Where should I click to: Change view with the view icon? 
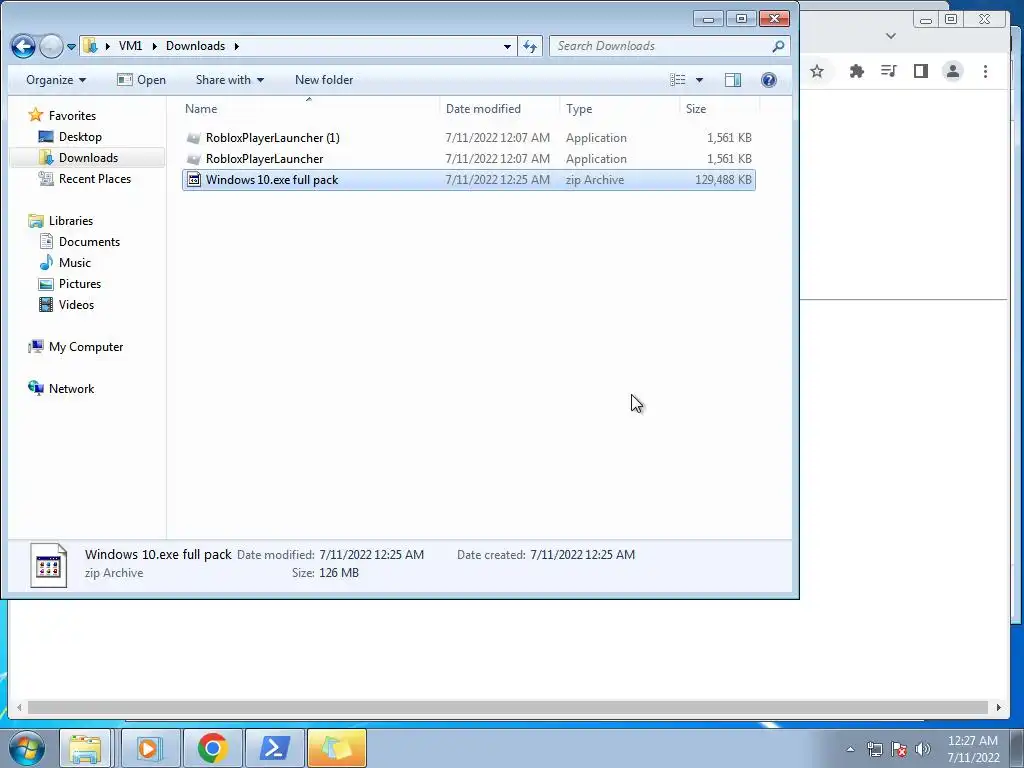(x=678, y=80)
